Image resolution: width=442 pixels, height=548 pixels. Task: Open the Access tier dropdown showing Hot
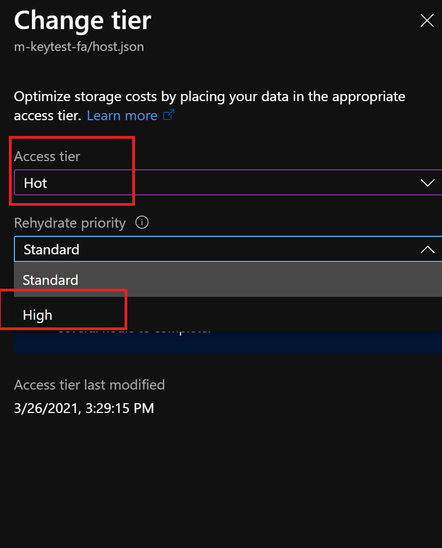click(228, 183)
